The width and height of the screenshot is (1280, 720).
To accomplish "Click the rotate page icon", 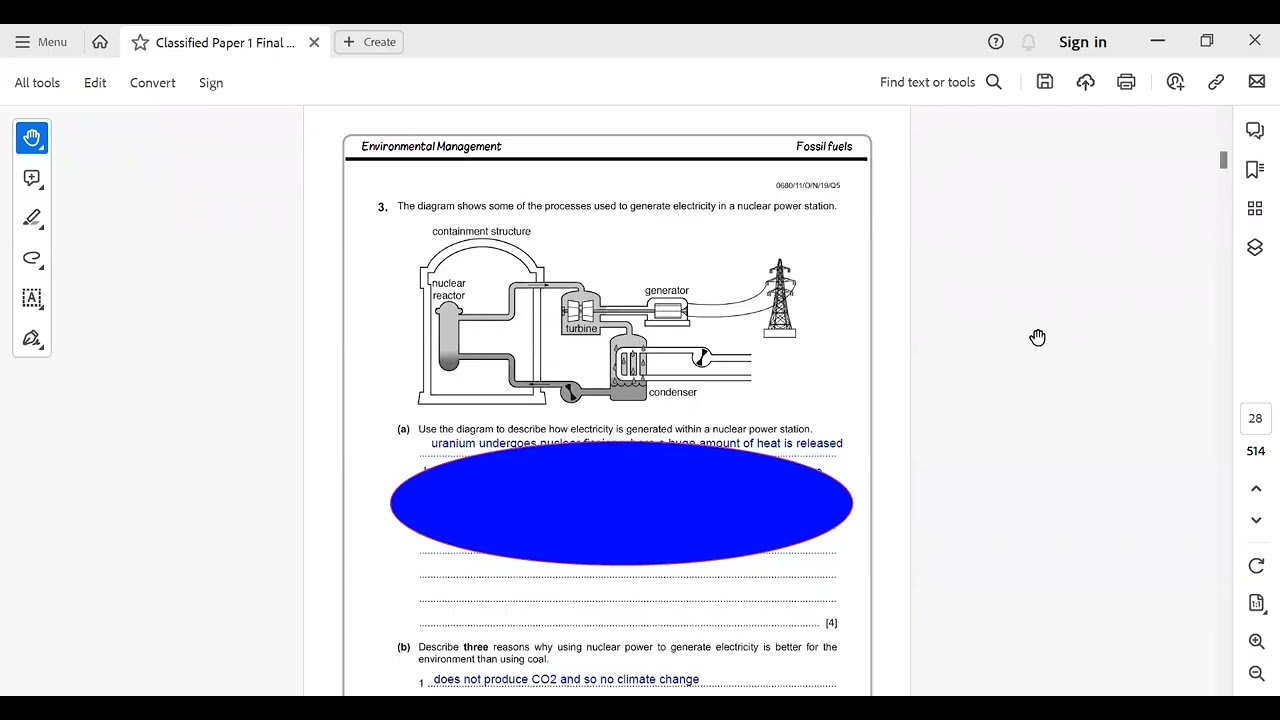I will pyautogui.click(x=1257, y=566).
